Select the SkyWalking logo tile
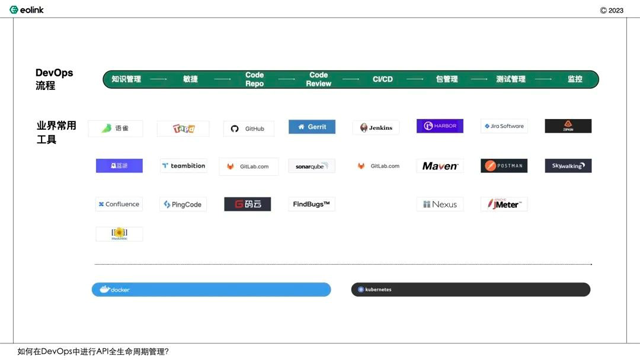Image resolution: width=640 pixels, height=360 pixels. tap(568, 166)
